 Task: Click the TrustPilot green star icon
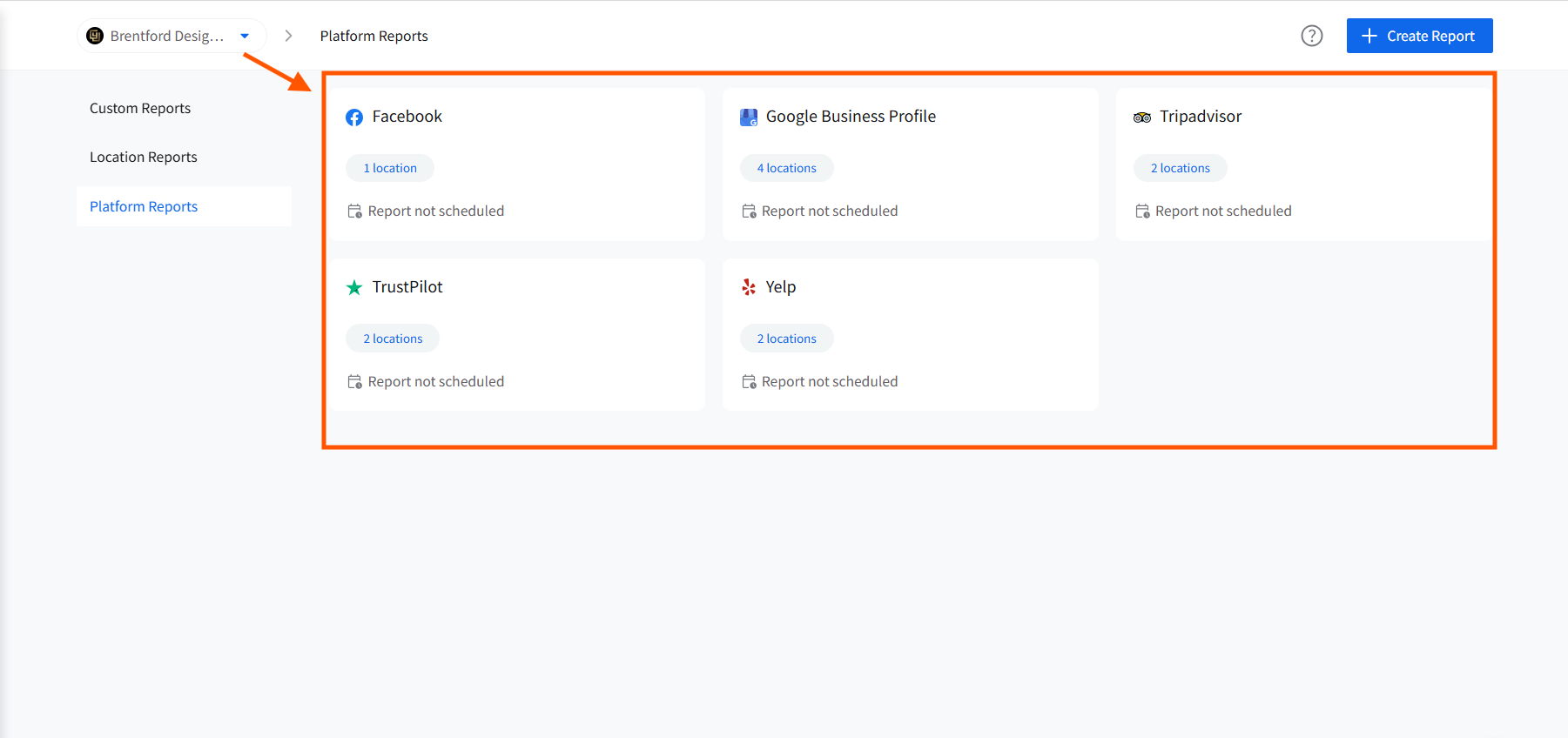tap(354, 288)
